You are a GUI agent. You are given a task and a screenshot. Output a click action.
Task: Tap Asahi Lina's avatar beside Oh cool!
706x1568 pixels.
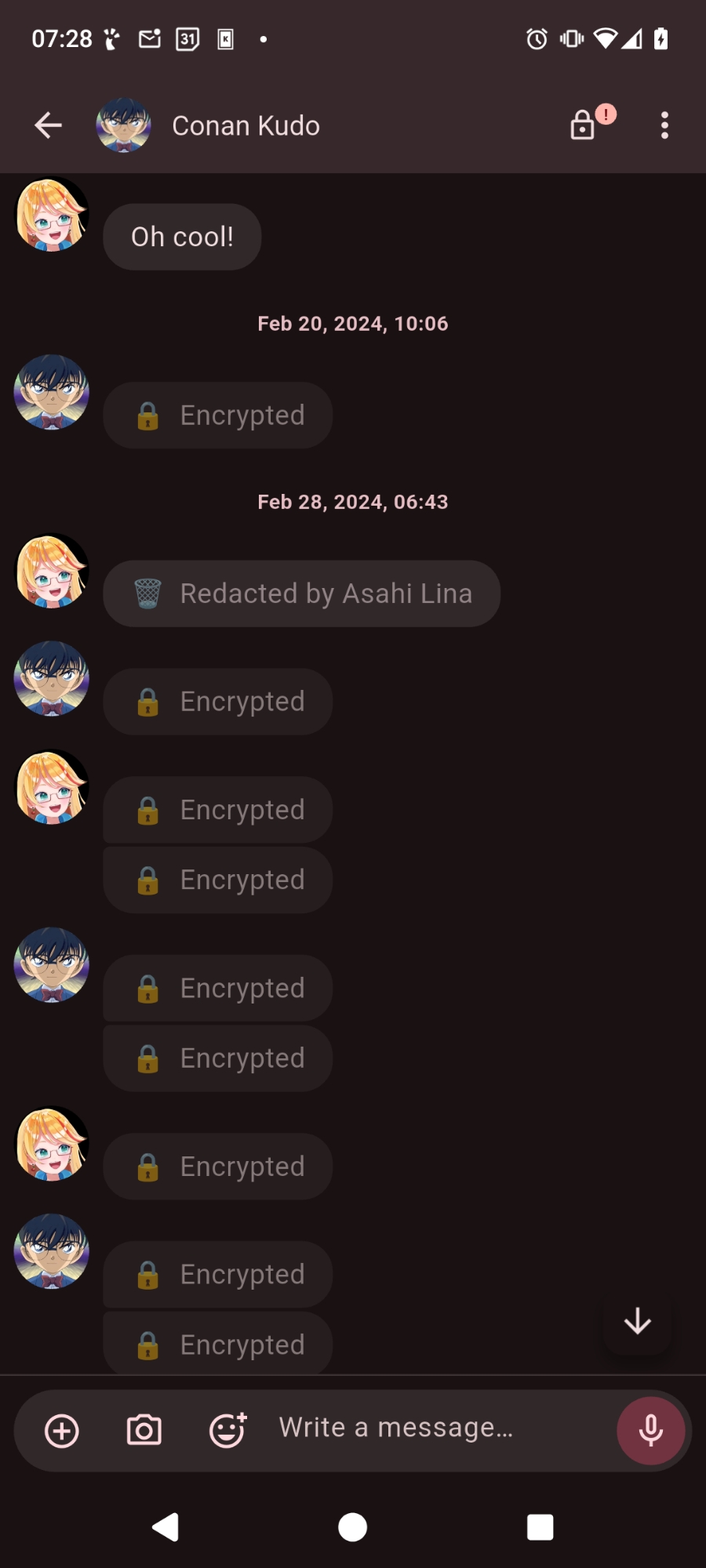coord(52,215)
